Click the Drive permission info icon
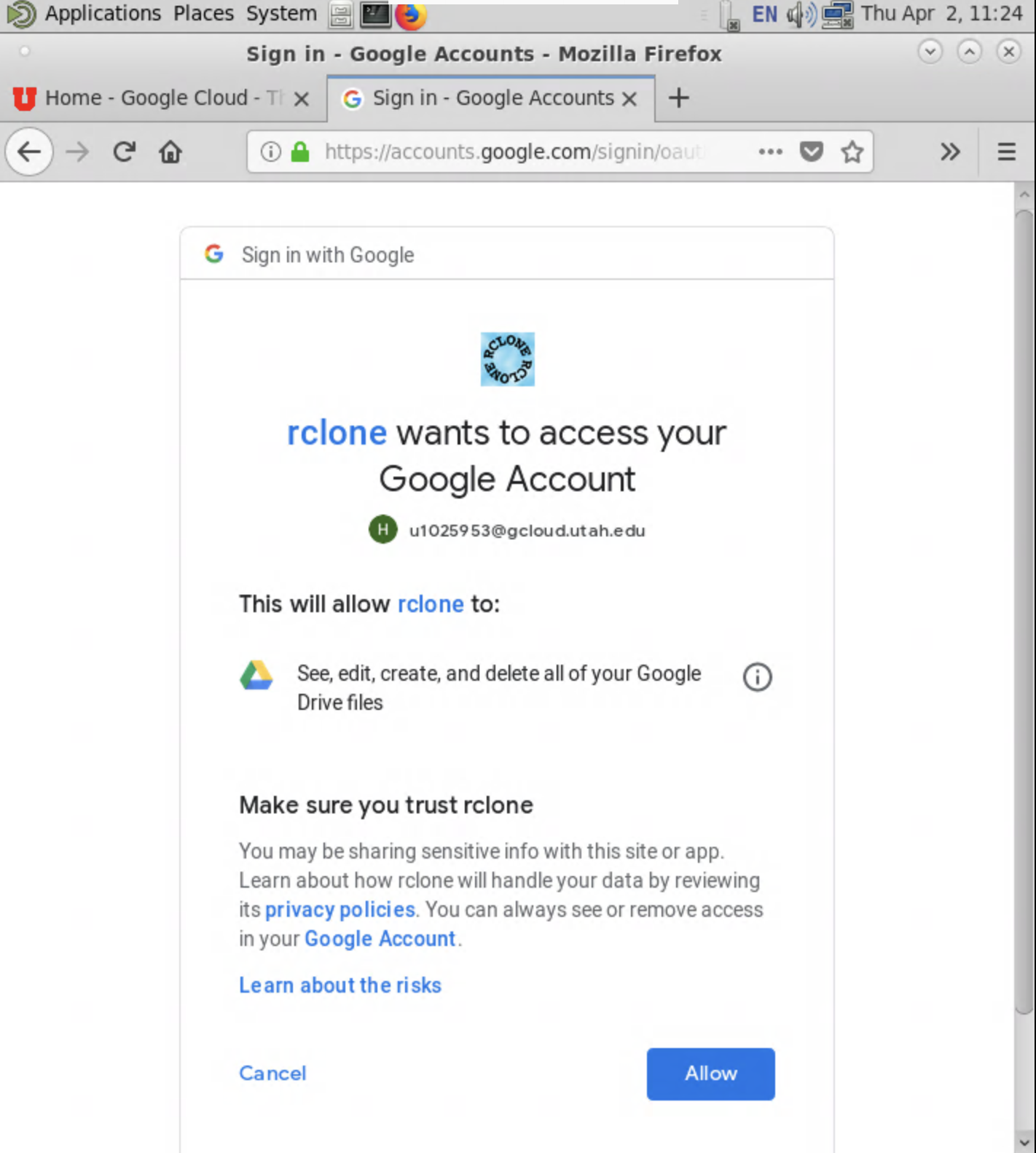Image resolution: width=1036 pixels, height=1153 pixels. (757, 677)
